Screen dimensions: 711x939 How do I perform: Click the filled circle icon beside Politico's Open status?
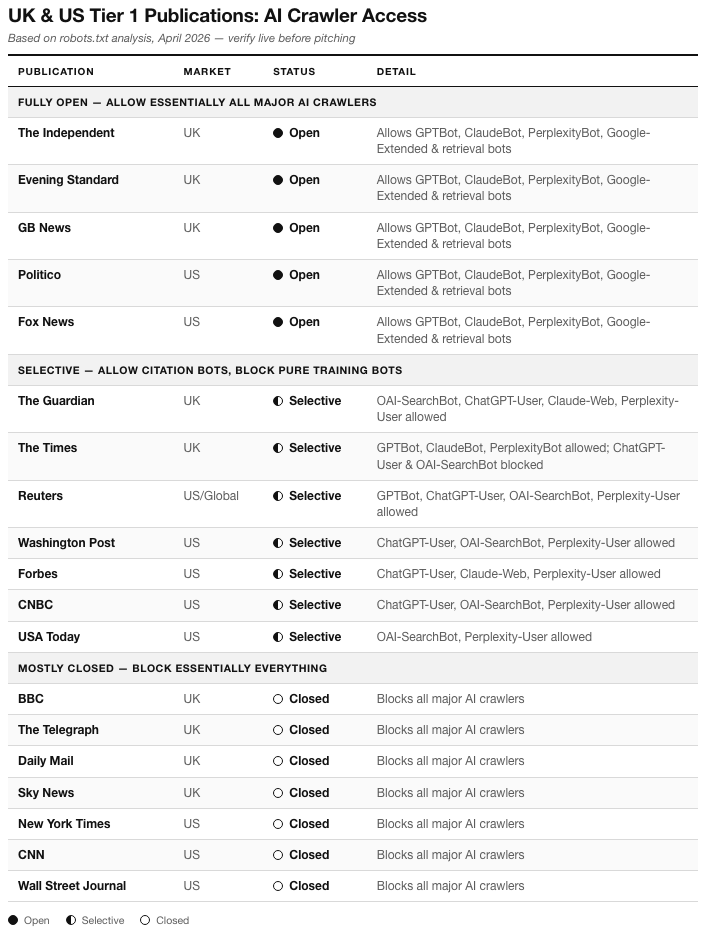click(x=278, y=275)
